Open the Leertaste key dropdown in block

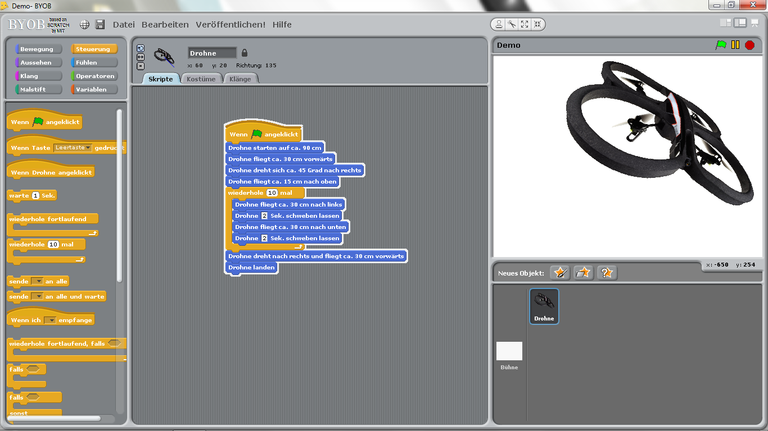[87, 147]
